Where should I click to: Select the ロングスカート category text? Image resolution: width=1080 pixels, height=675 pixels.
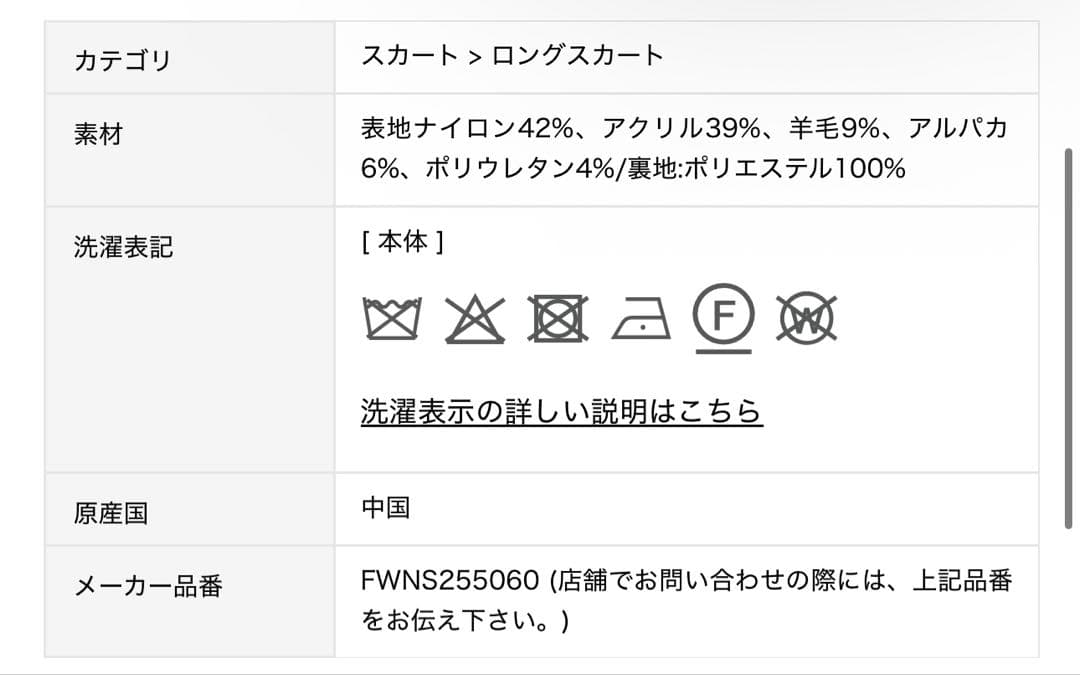578,55
